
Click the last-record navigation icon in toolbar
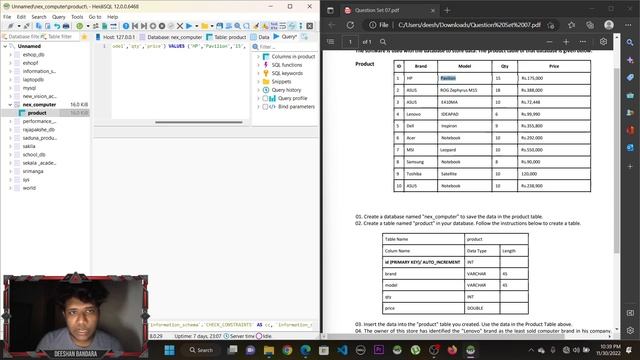click(144, 26)
